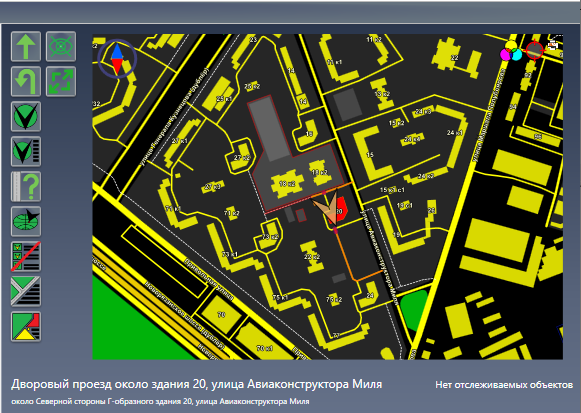Click the green straight-ahead arrow button
581x413 pixels.
coord(26,46)
